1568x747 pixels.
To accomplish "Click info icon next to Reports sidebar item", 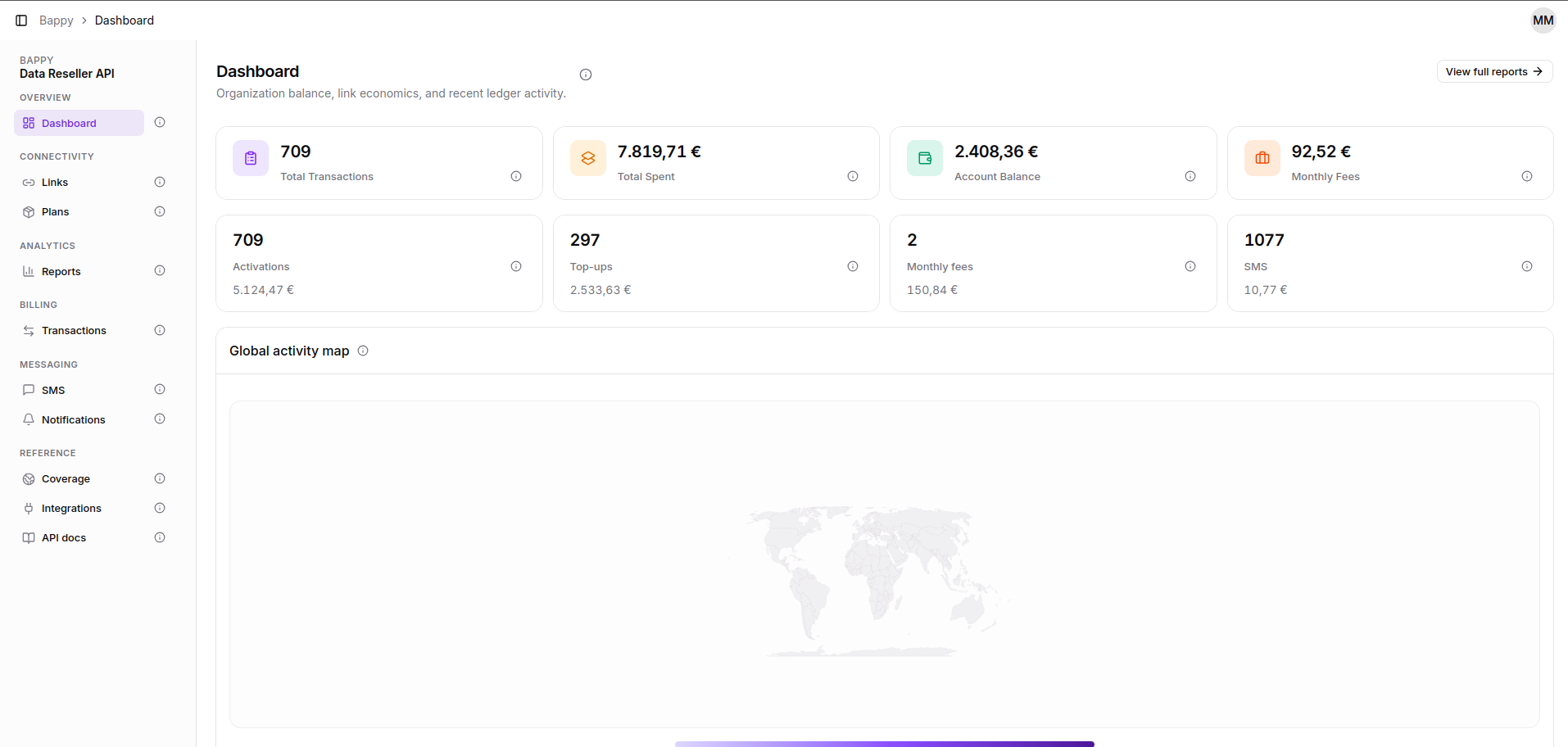I will pos(160,271).
